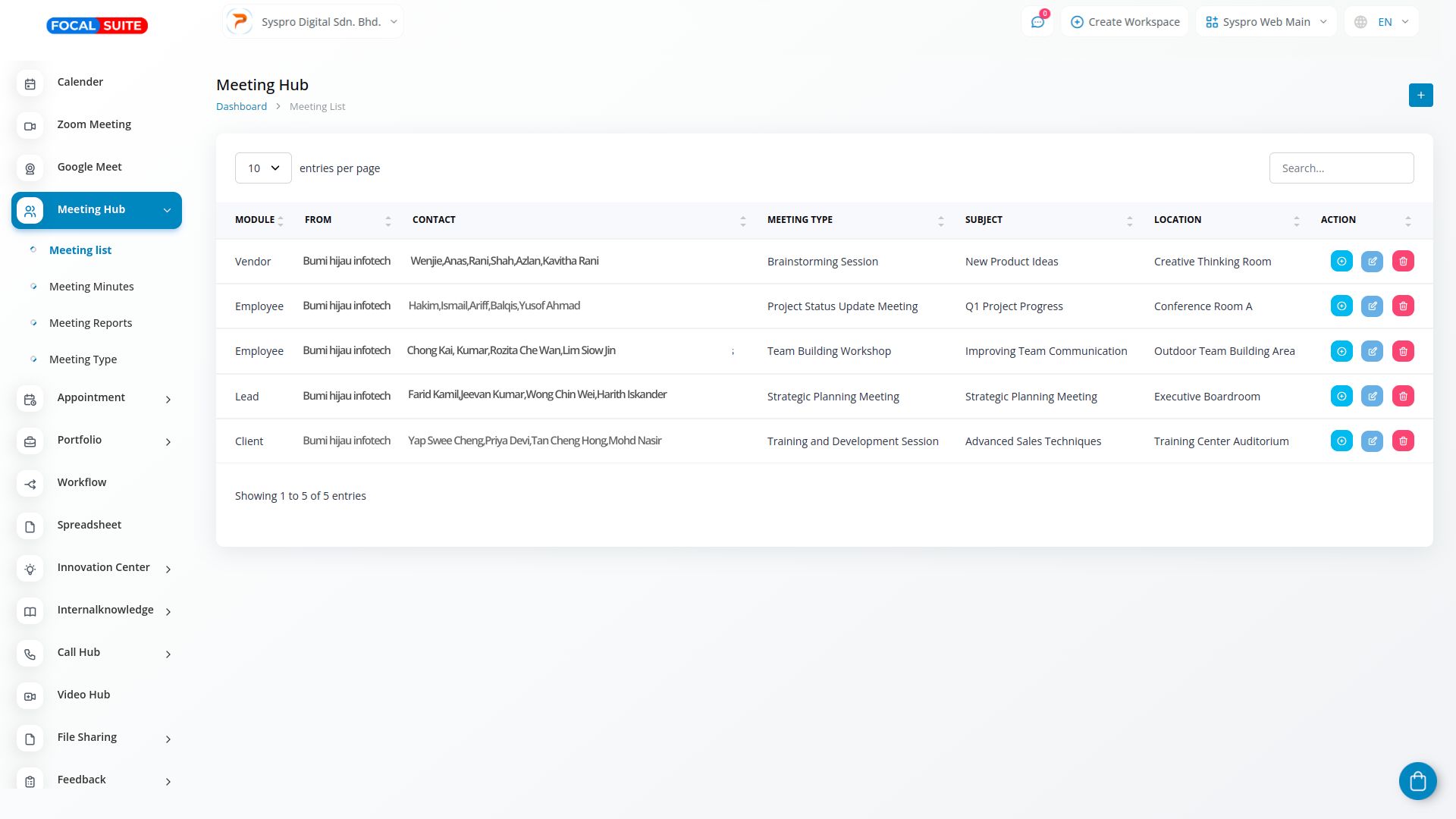Click the Create Workspace button

(x=1125, y=22)
